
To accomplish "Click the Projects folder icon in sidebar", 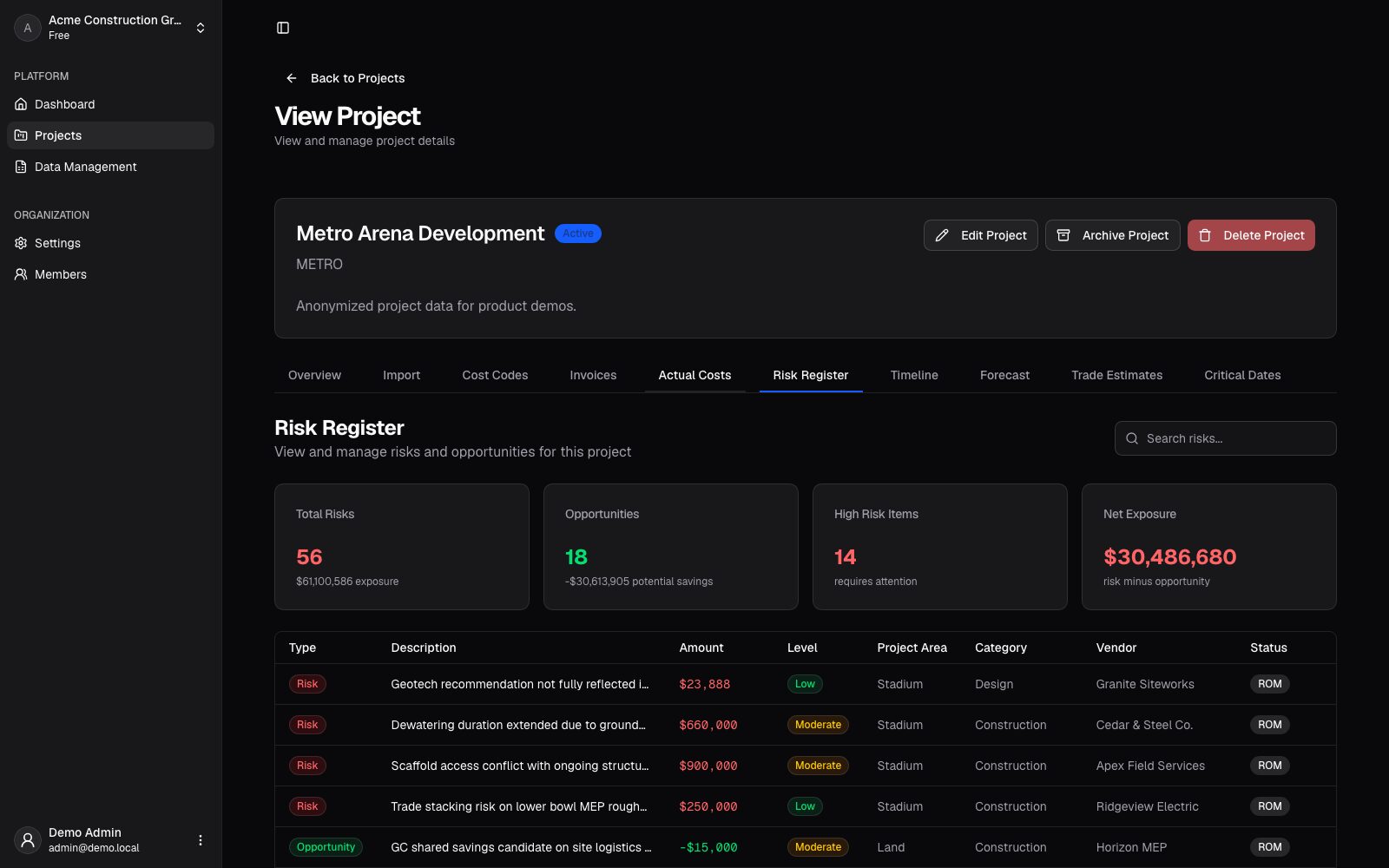I will click(x=21, y=135).
